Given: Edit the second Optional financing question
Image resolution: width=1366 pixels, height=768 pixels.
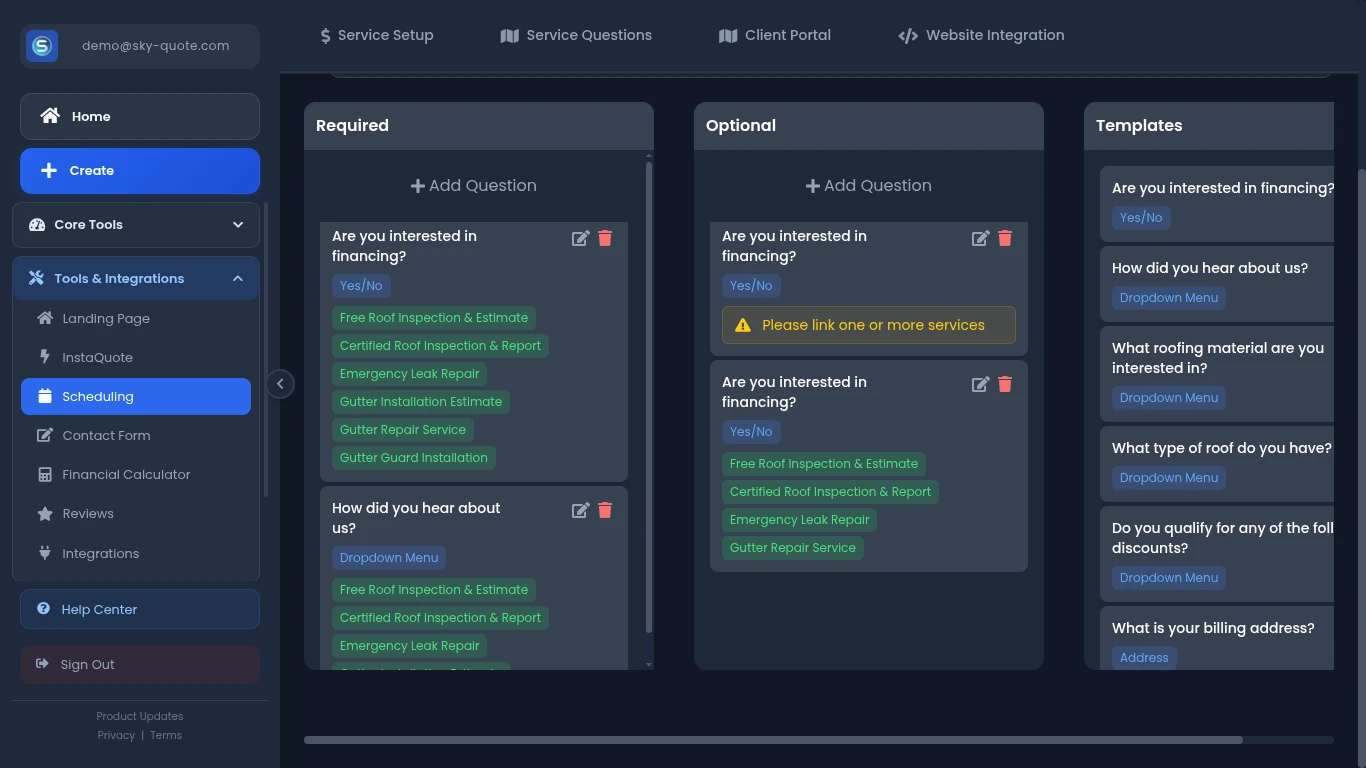Looking at the screenshot, I should point(980,384).
